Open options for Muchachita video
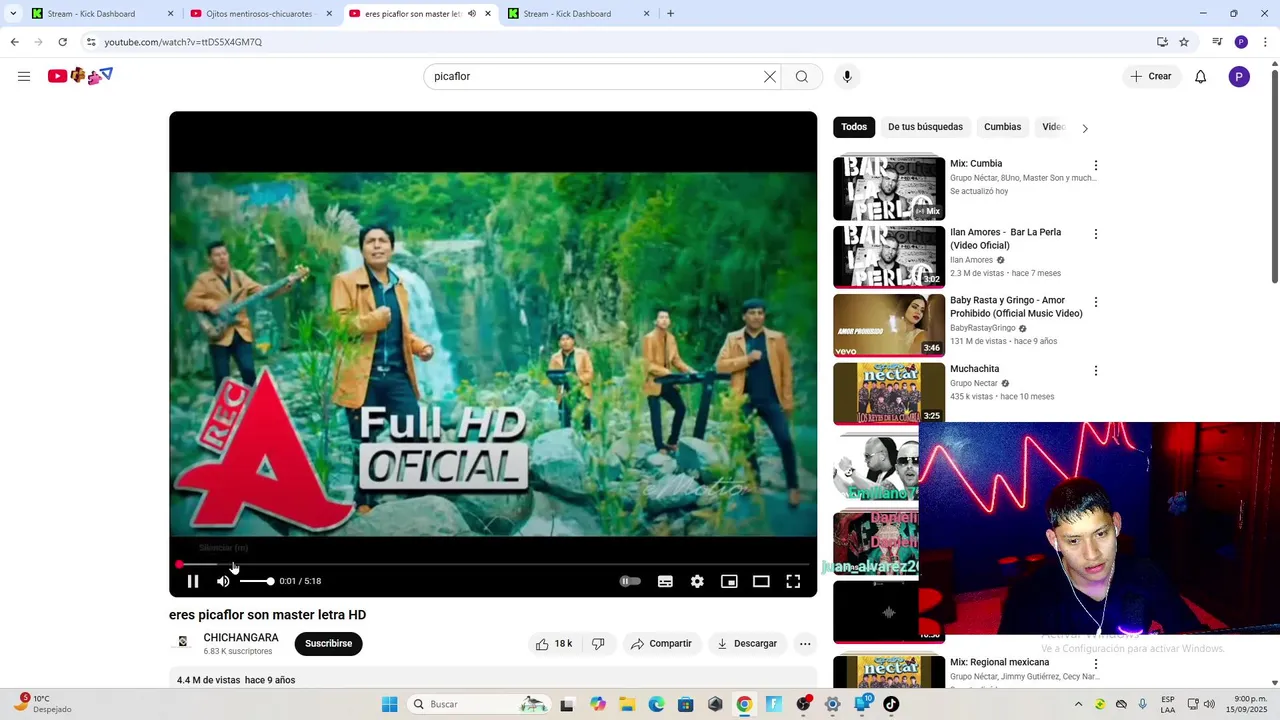 [x=1096, y=371]
